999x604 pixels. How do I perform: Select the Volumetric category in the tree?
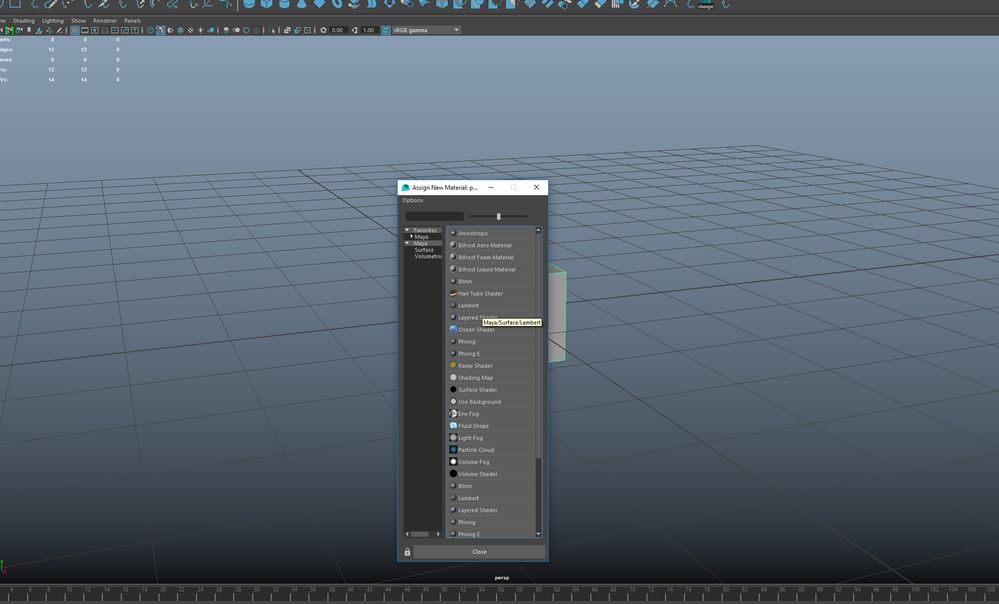(x=428, y=256)
